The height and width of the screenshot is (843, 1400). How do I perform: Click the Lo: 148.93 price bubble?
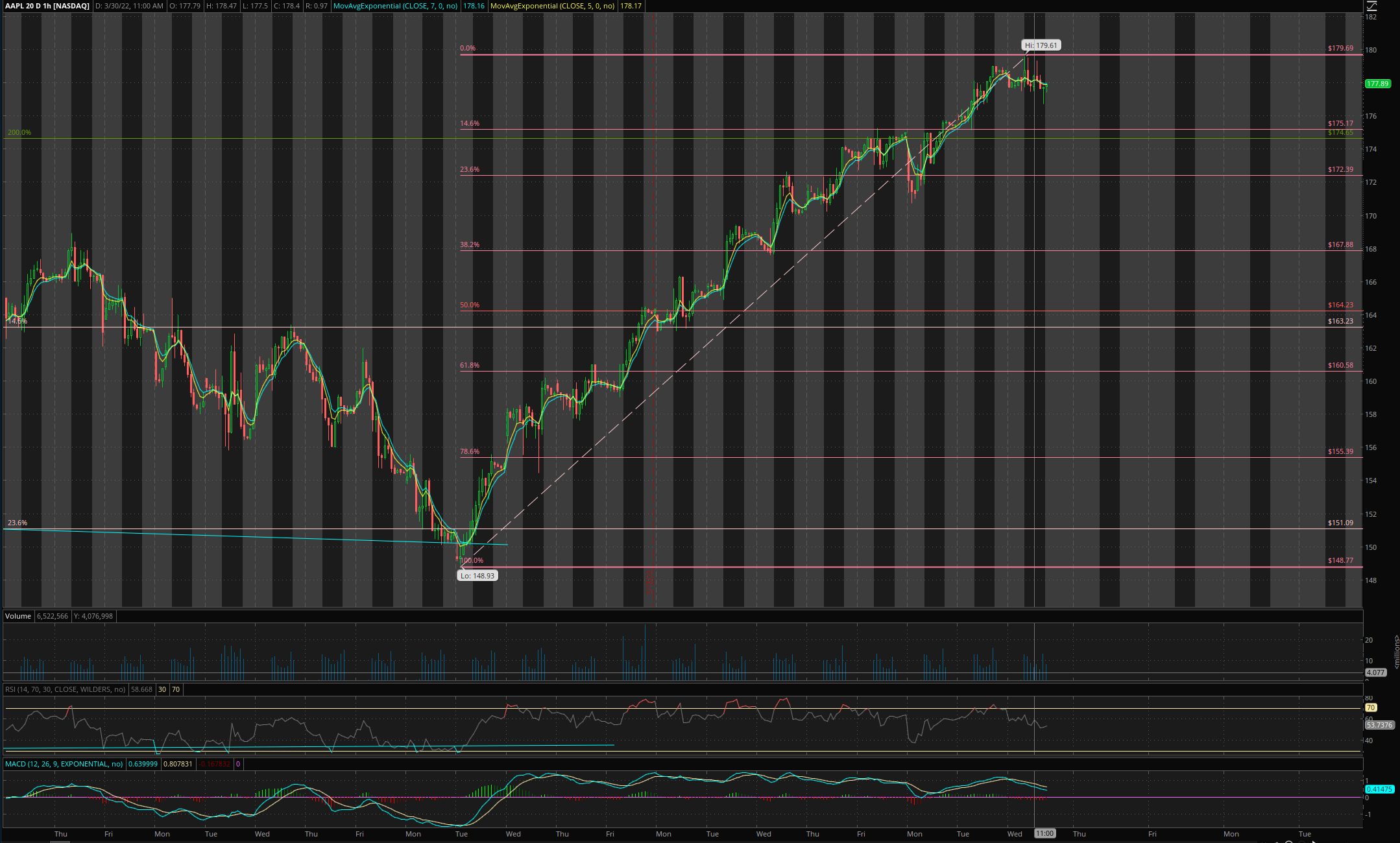(477, 575)
